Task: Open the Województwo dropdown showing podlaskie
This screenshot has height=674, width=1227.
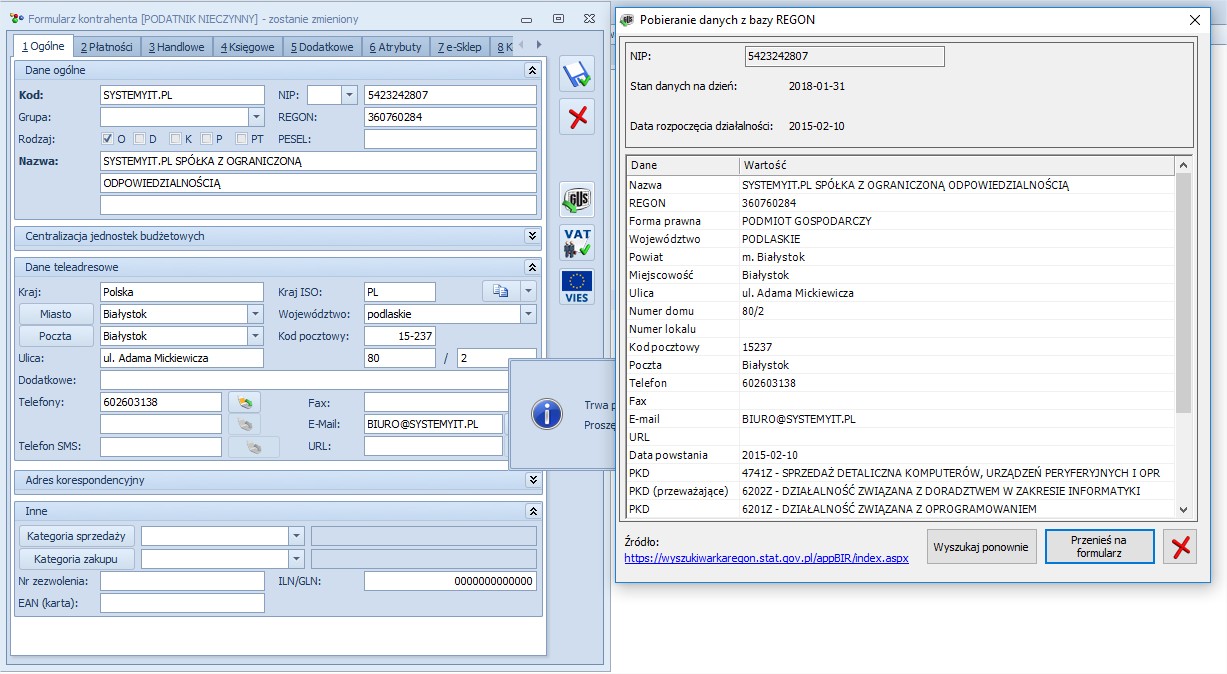Action: (528, 314)
